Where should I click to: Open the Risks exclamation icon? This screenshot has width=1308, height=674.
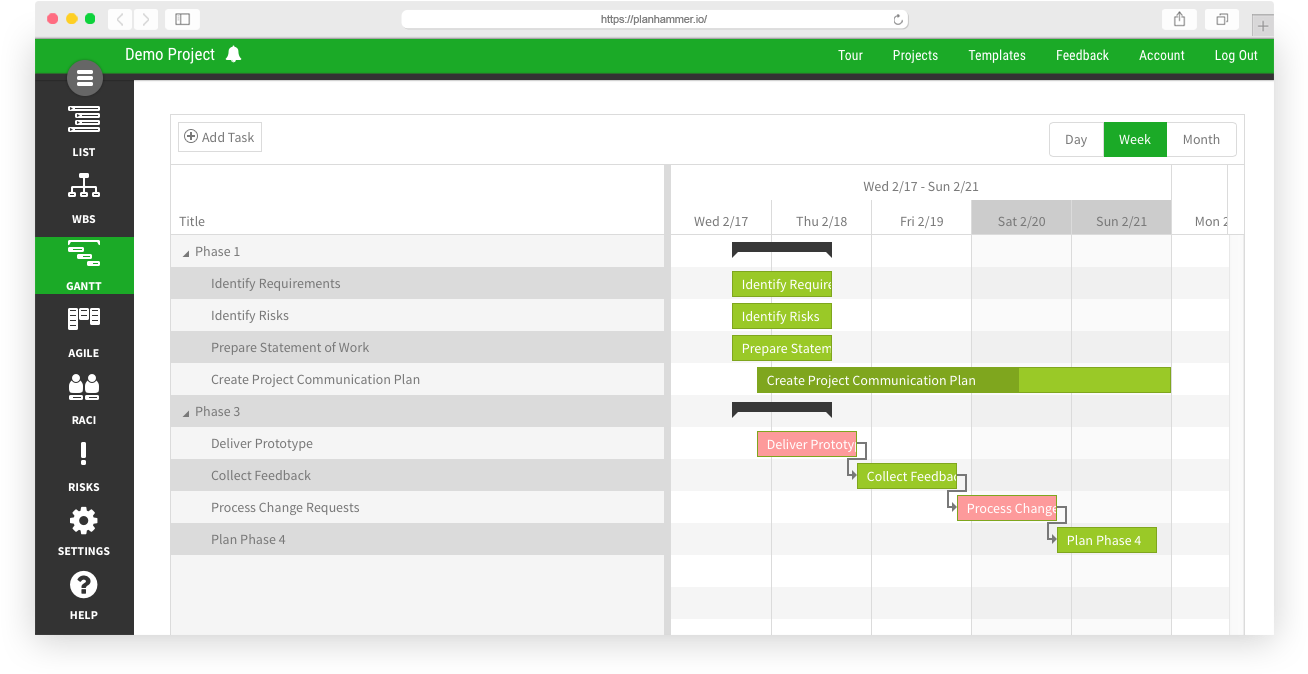(x=84, y=454)
